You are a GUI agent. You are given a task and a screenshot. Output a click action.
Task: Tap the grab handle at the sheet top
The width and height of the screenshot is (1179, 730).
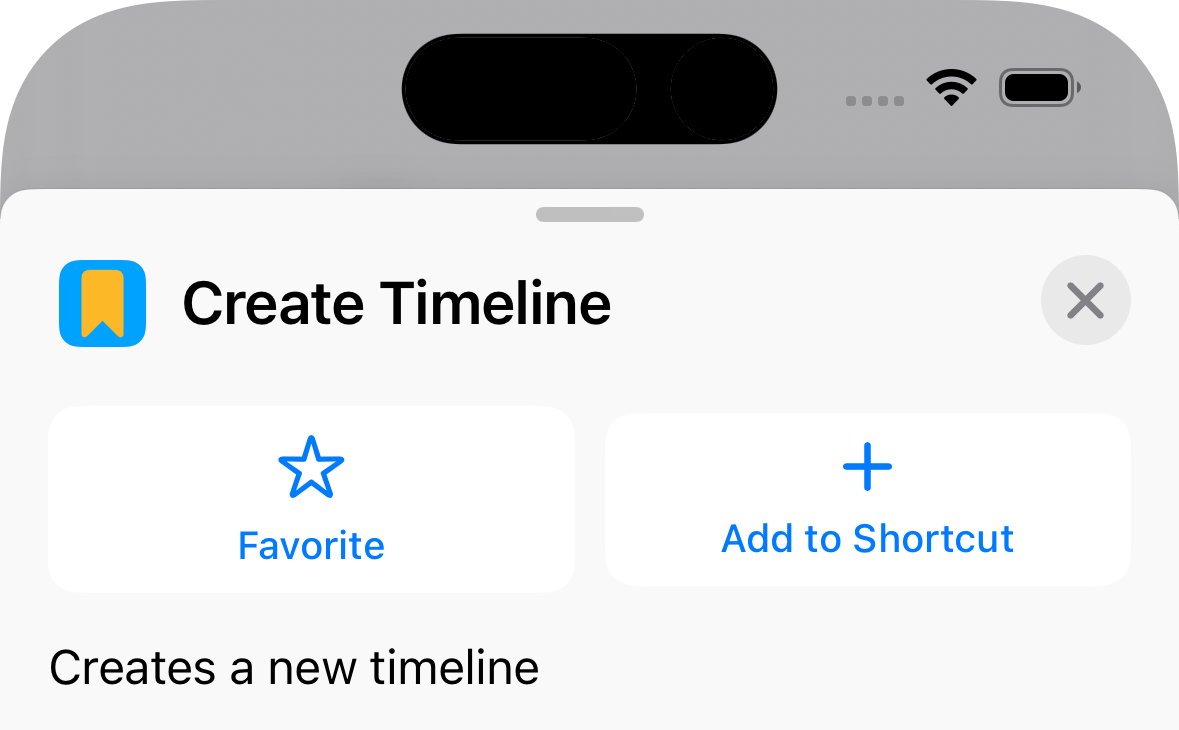coord(589,213)
